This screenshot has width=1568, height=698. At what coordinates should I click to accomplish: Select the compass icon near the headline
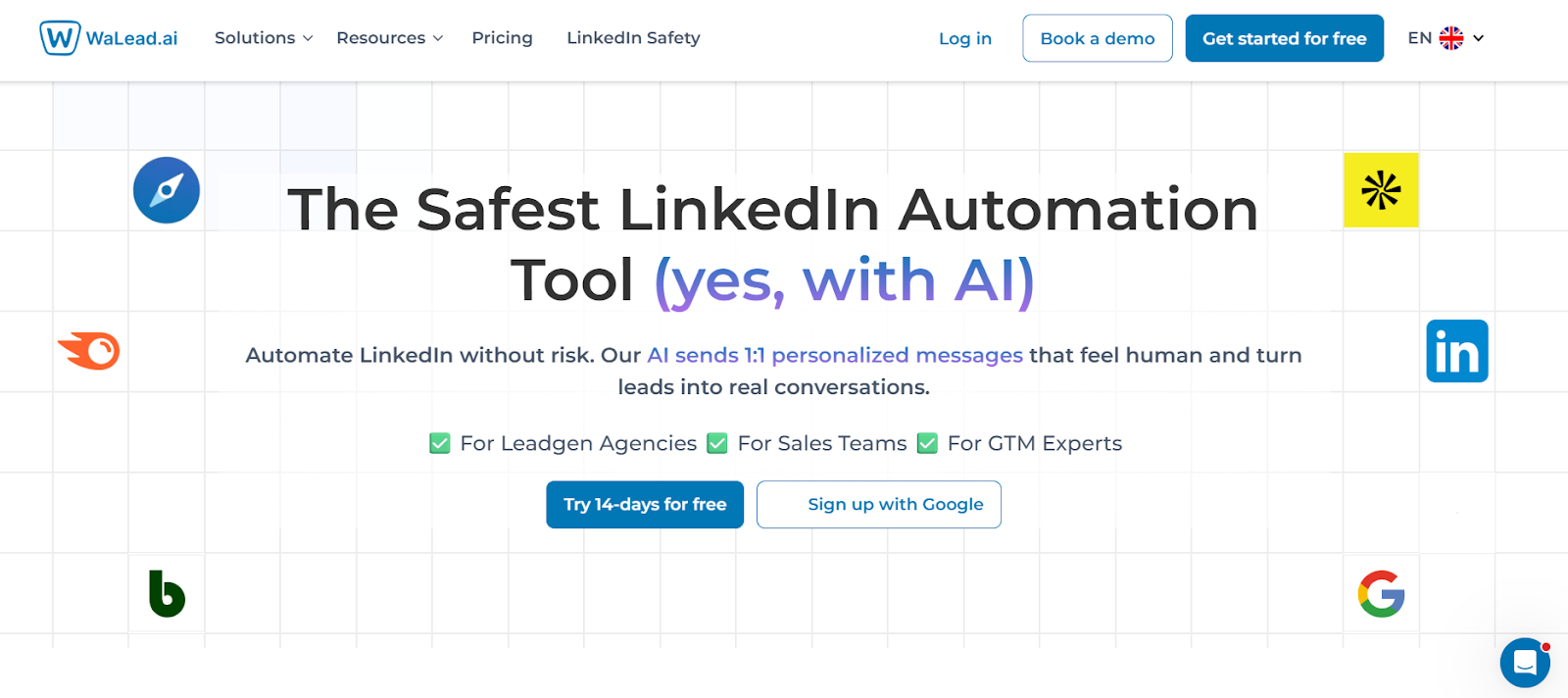pos(166,190)
